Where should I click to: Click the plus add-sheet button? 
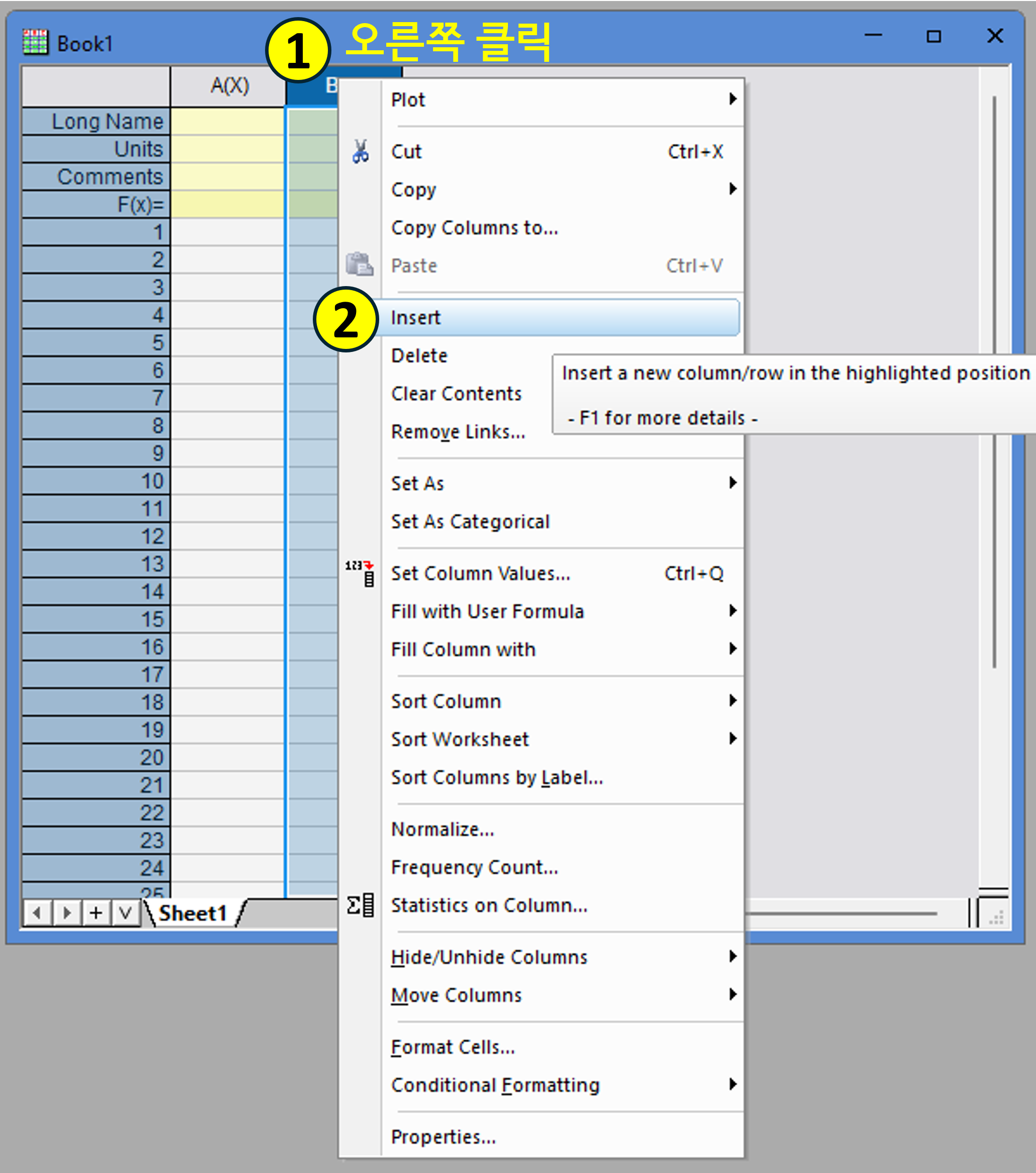pyautogui.click(x=96, y=913)
